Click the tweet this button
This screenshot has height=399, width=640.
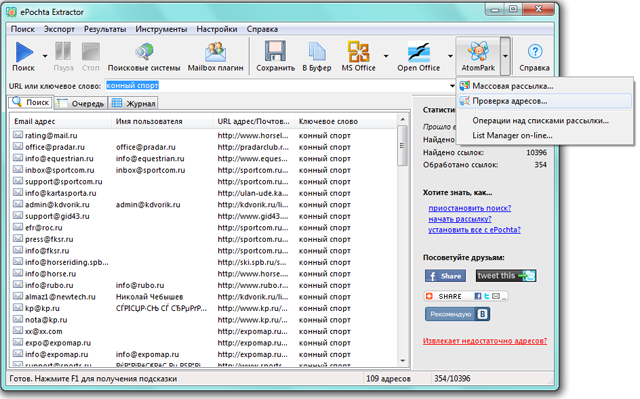506,276
